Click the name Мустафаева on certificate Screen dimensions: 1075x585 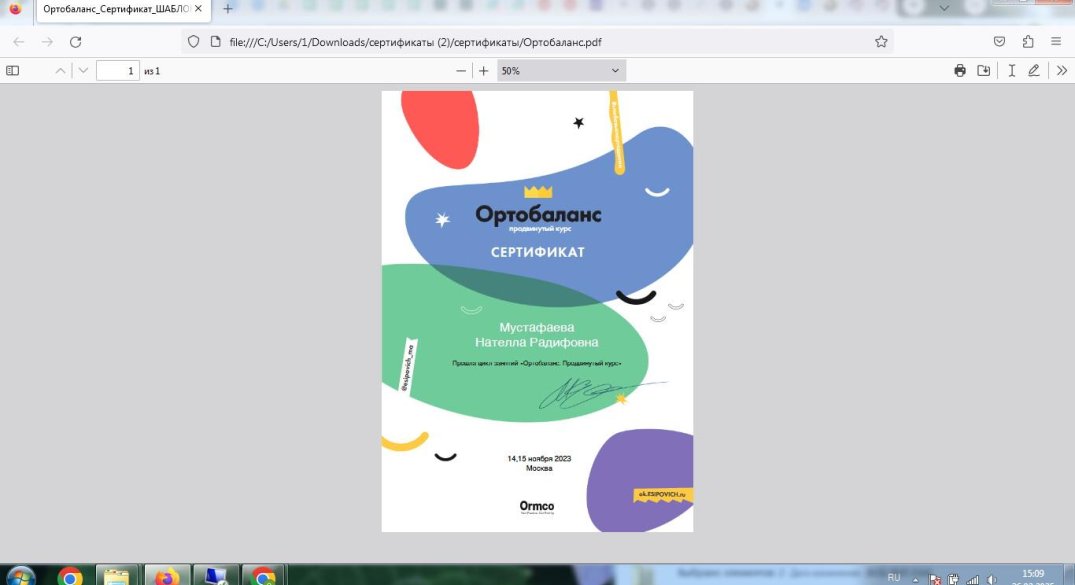point(537,328)
